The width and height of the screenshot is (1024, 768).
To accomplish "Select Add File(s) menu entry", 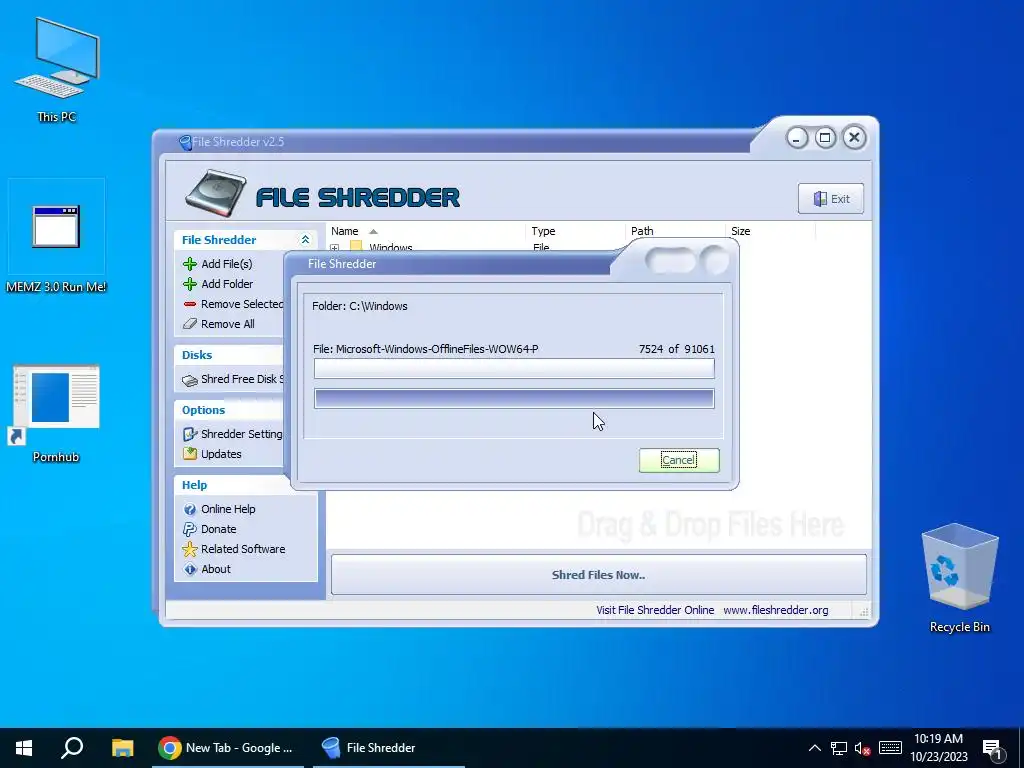I will (x=227, y=264).
